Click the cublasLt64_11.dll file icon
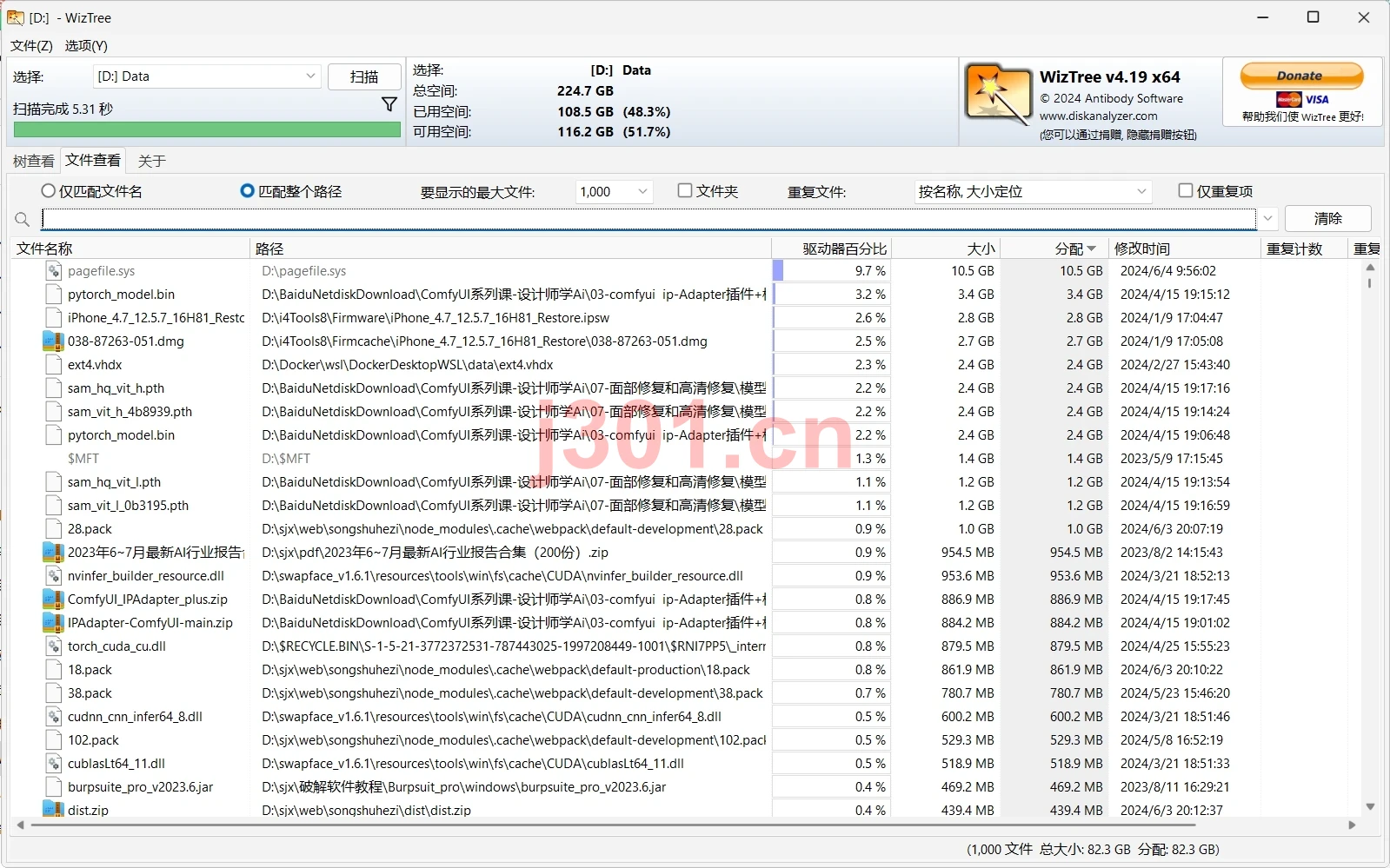 click(53, 764)
